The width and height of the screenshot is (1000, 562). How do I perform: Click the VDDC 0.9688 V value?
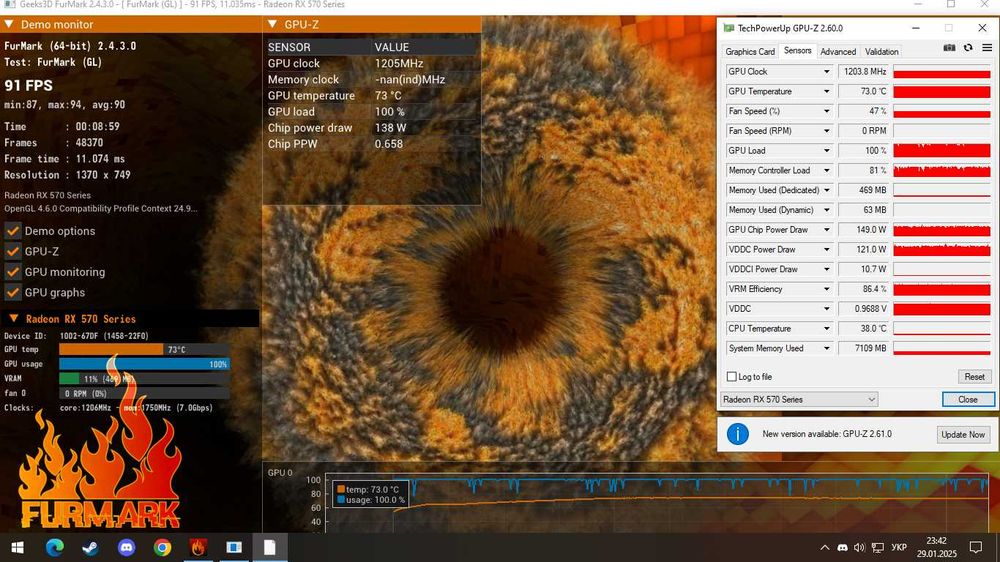[863, 309]
